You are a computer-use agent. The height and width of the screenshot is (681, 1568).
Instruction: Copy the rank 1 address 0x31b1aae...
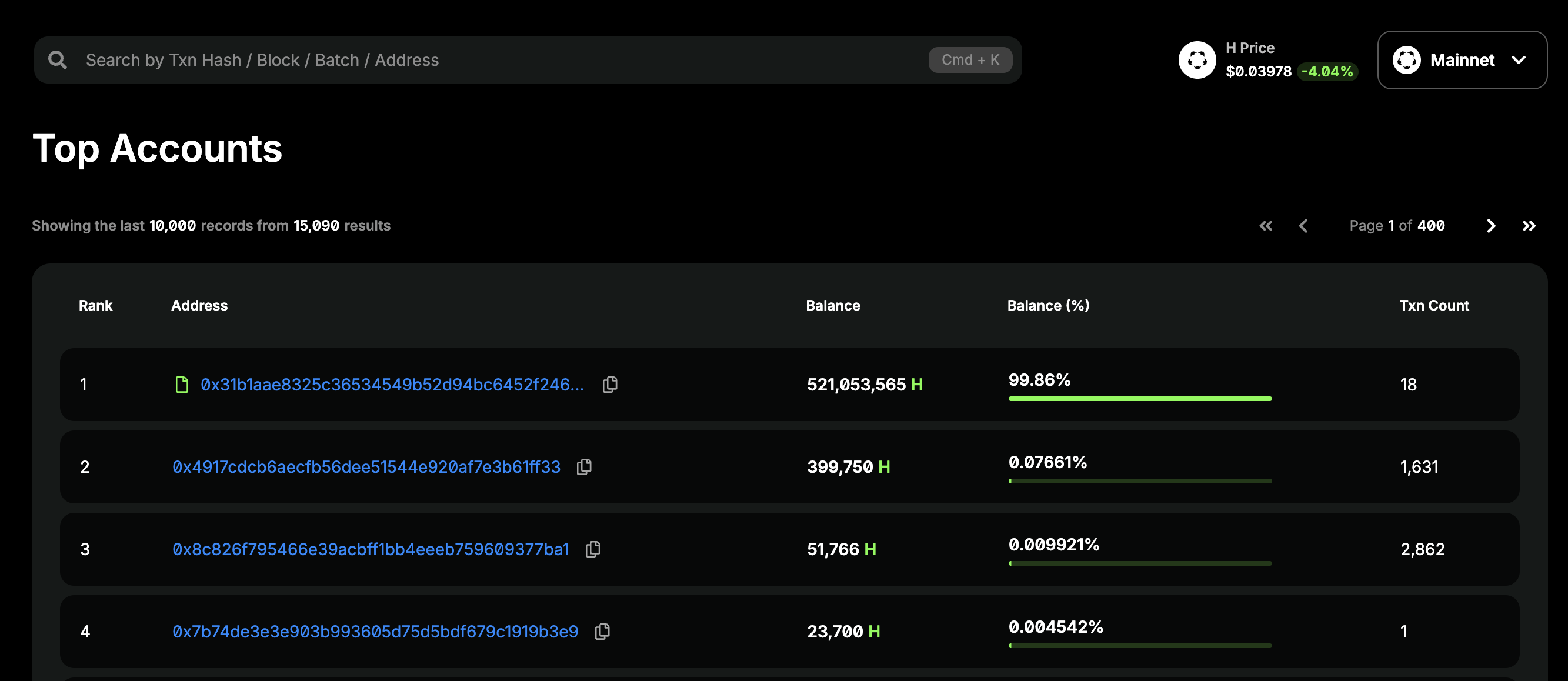tap(610, 385)
